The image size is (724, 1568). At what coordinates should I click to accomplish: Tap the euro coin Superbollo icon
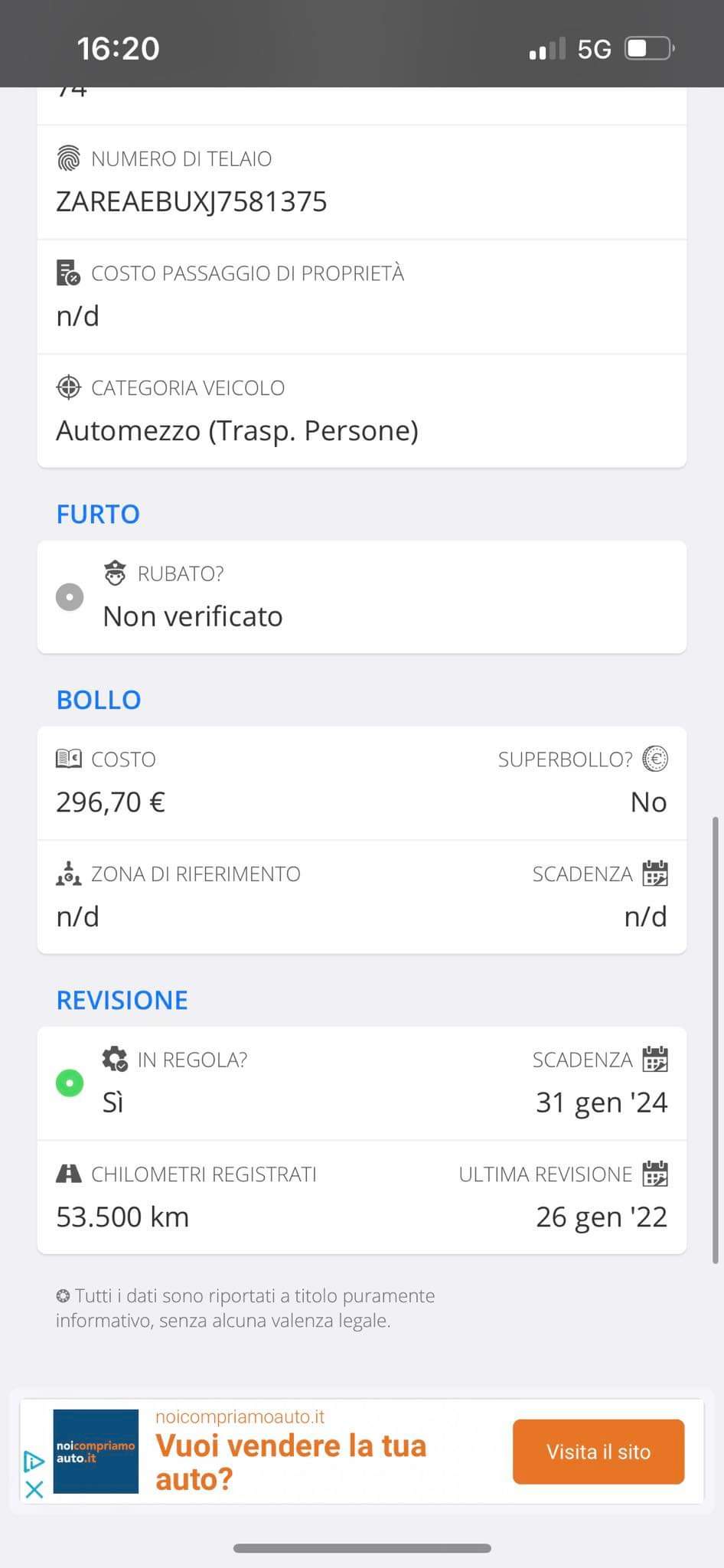tap(655, 759)
